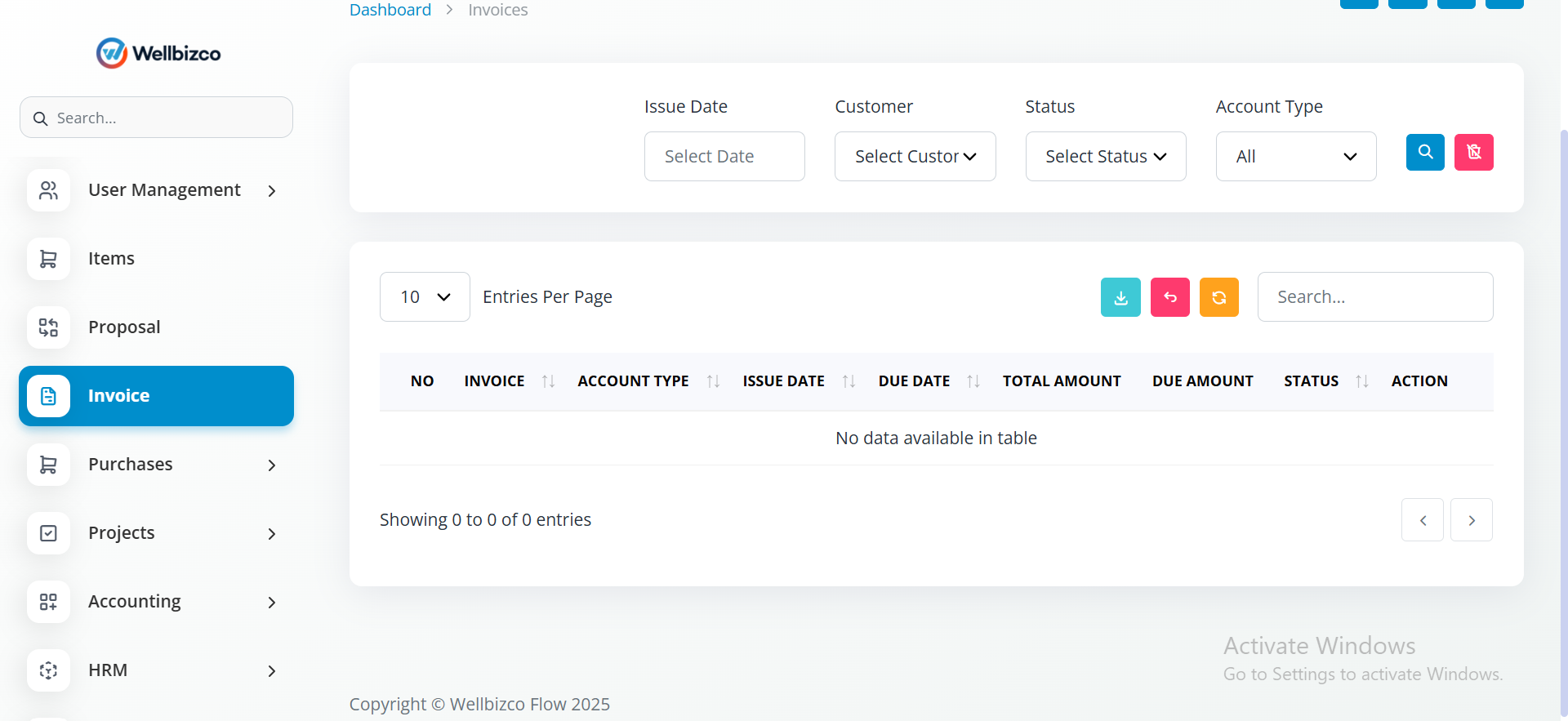Sort table by Invoice column arrows
The image size is (1568, 721).
(548, 381)
